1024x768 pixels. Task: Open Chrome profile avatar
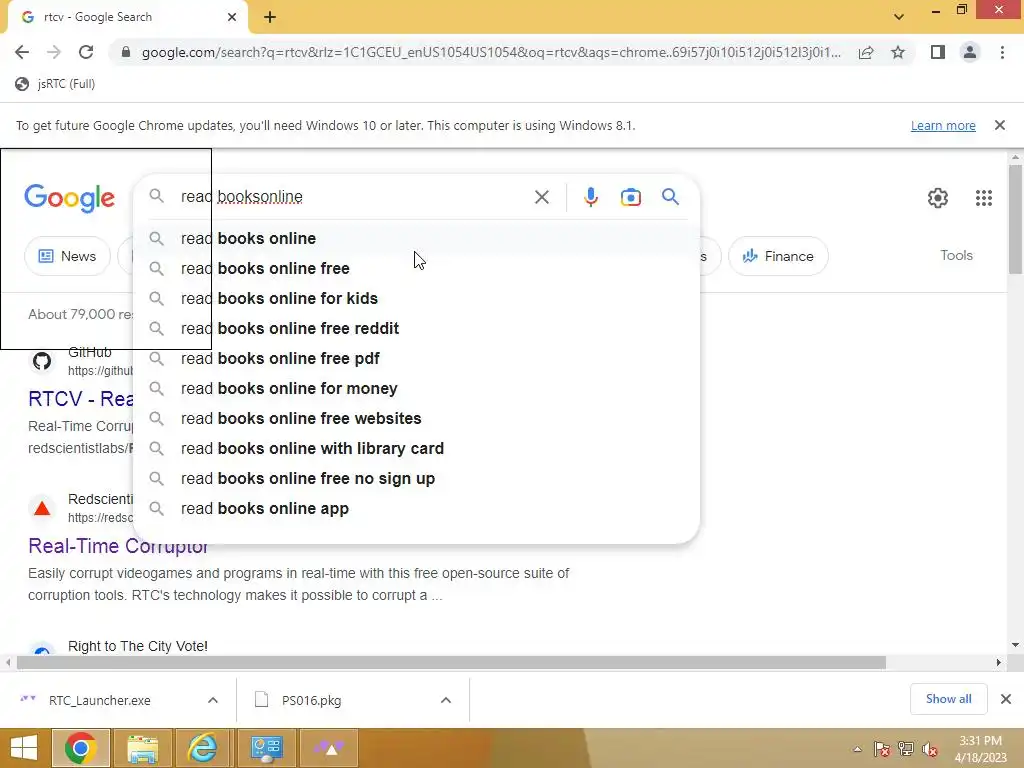(970, 52)
